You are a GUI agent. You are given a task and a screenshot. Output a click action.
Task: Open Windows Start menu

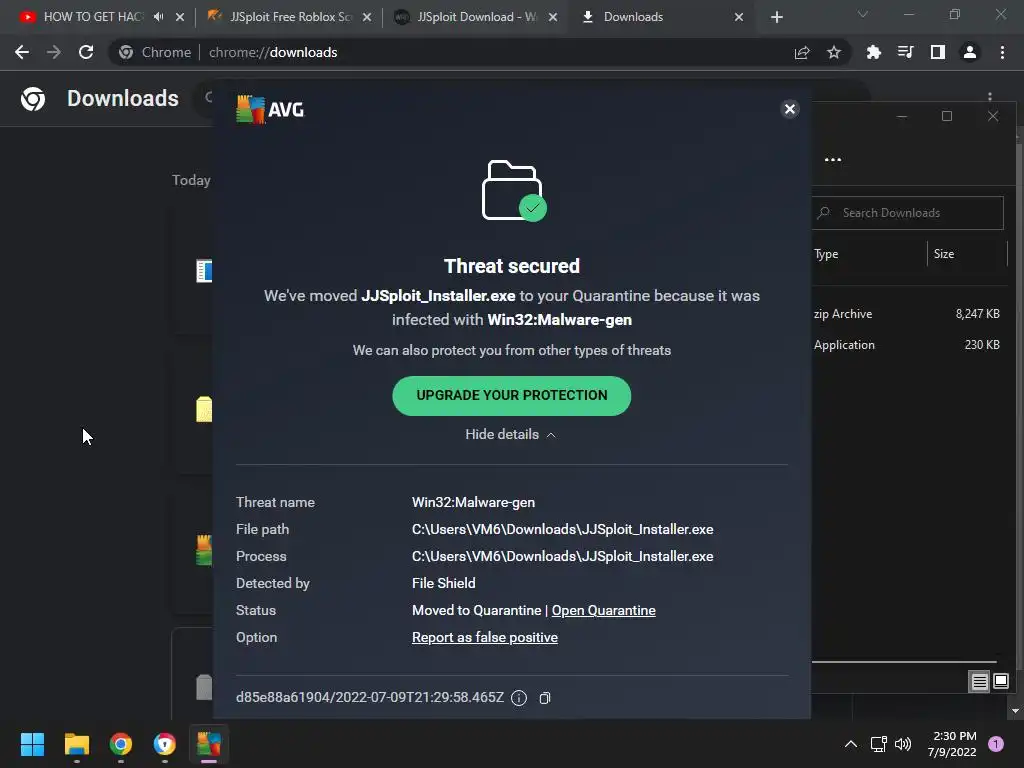[x=32, y=744]
